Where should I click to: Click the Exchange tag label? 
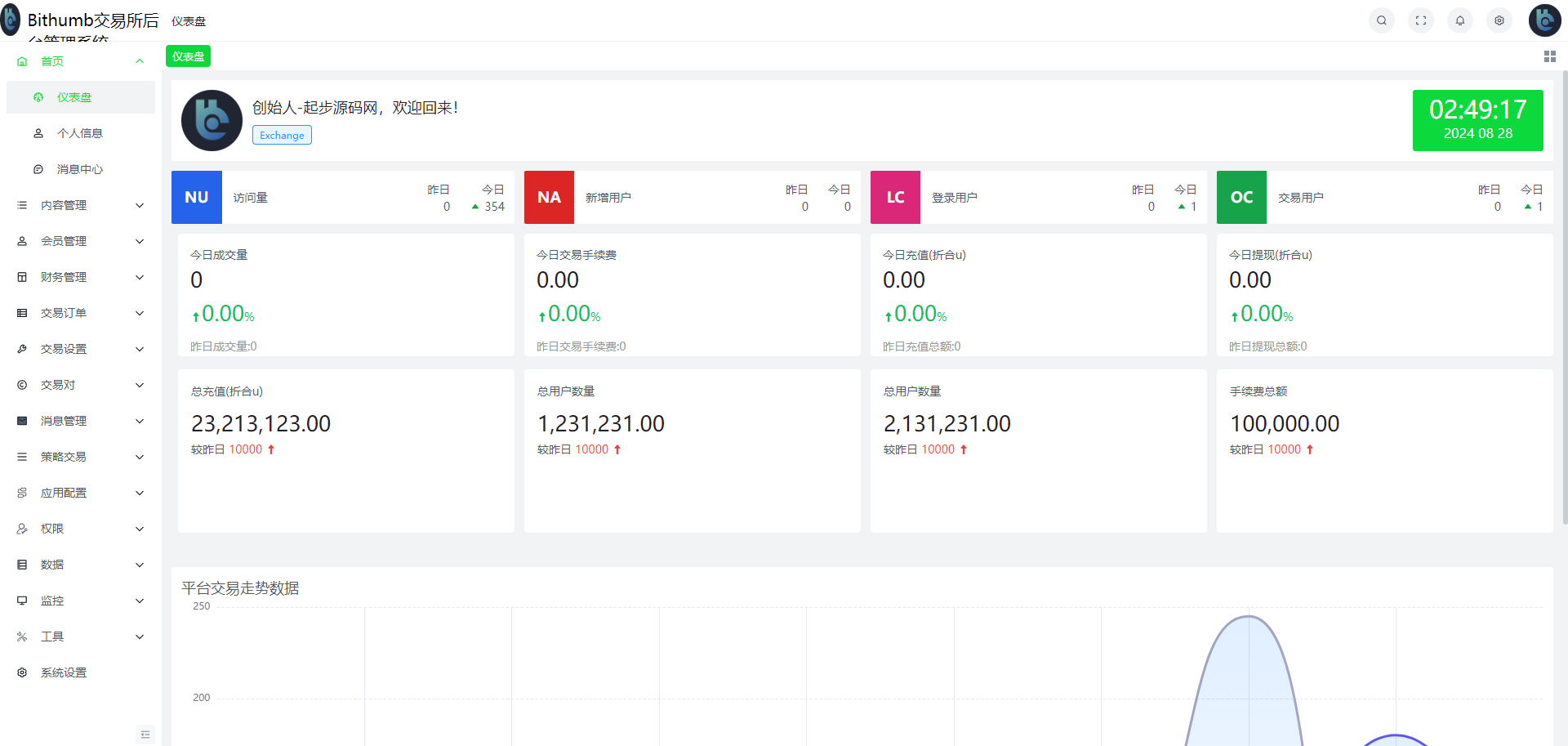(x=282, y=136)
